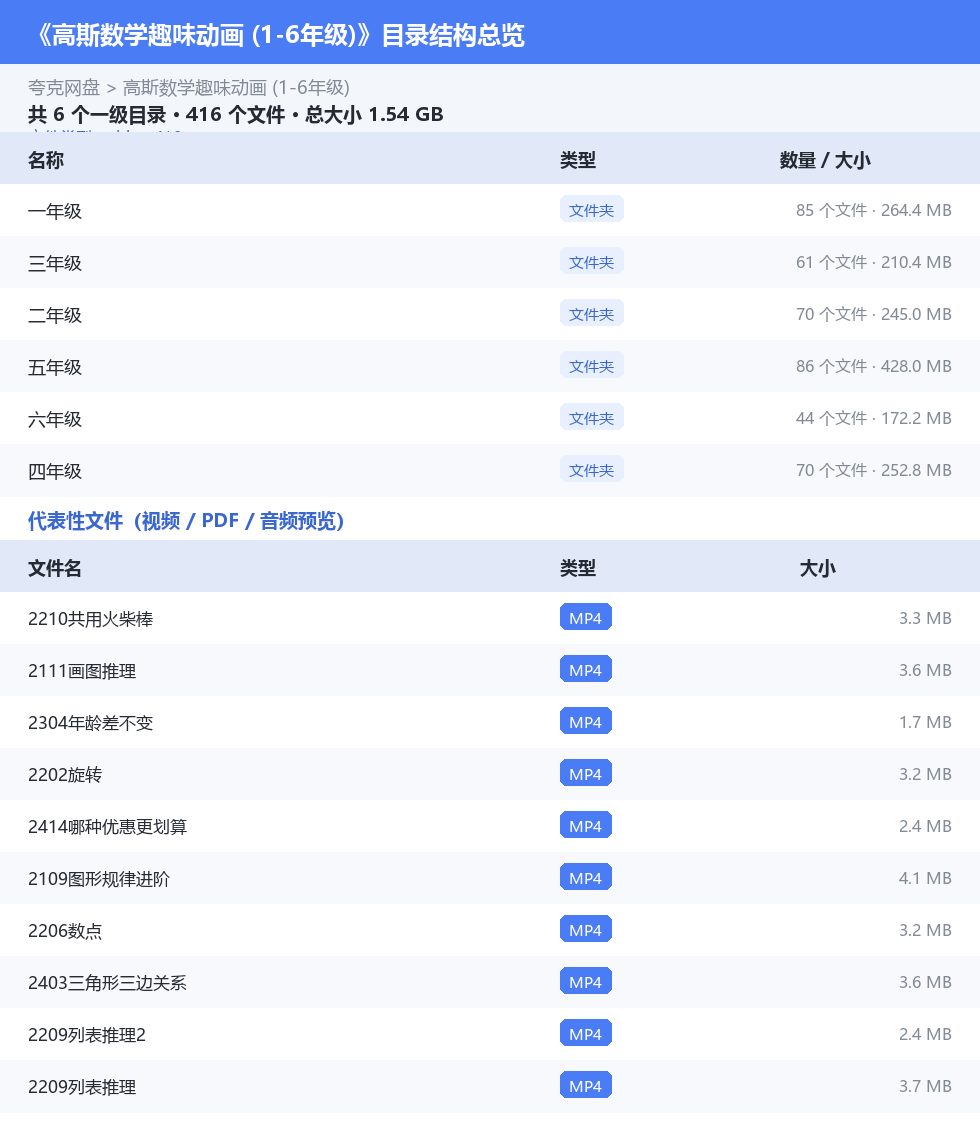Click MP4 badge for 2206数点

[x=586, y=930]
